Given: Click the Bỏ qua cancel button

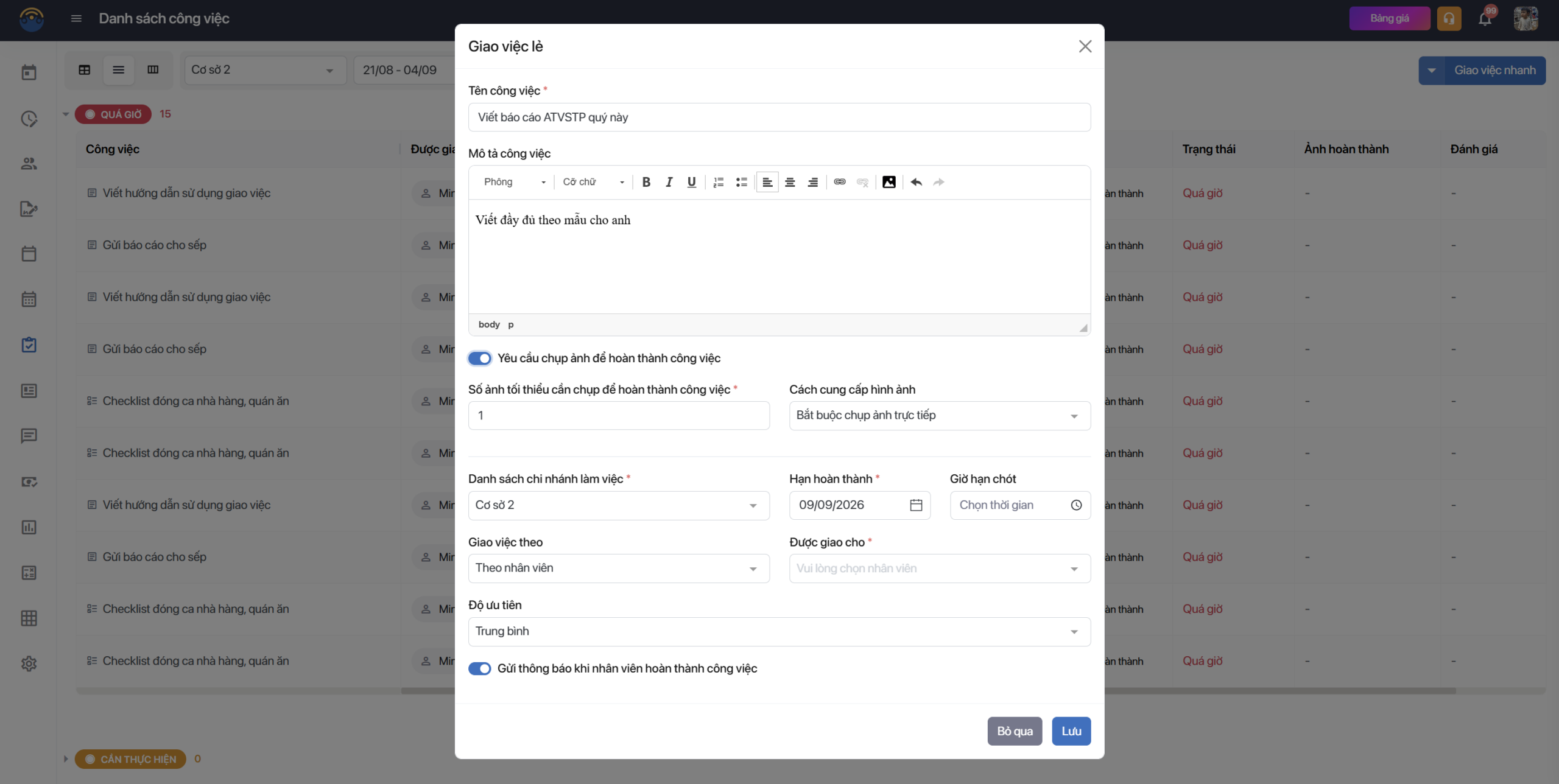Looking at the screenshot, I should click(1015, 731).
